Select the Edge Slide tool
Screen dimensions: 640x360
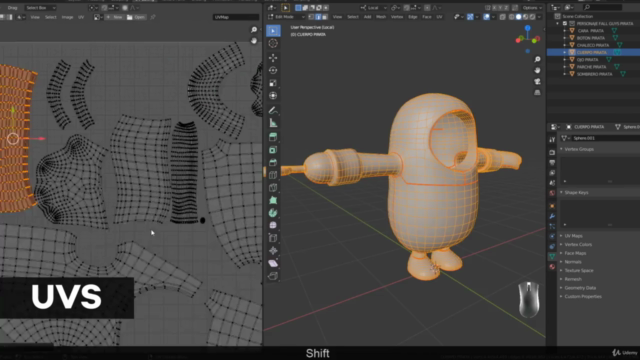(x=273, y=238)
